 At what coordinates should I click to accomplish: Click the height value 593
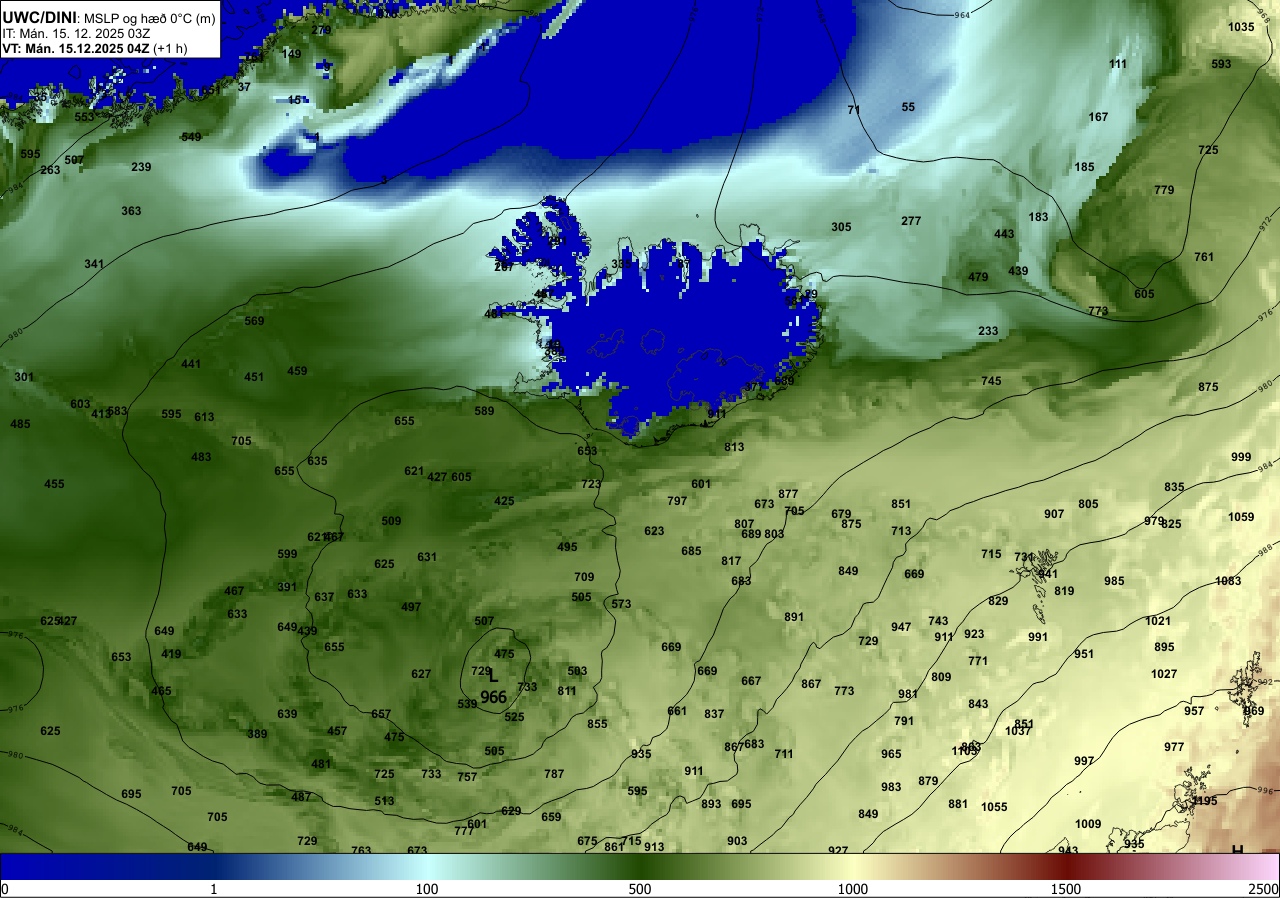1221,64
